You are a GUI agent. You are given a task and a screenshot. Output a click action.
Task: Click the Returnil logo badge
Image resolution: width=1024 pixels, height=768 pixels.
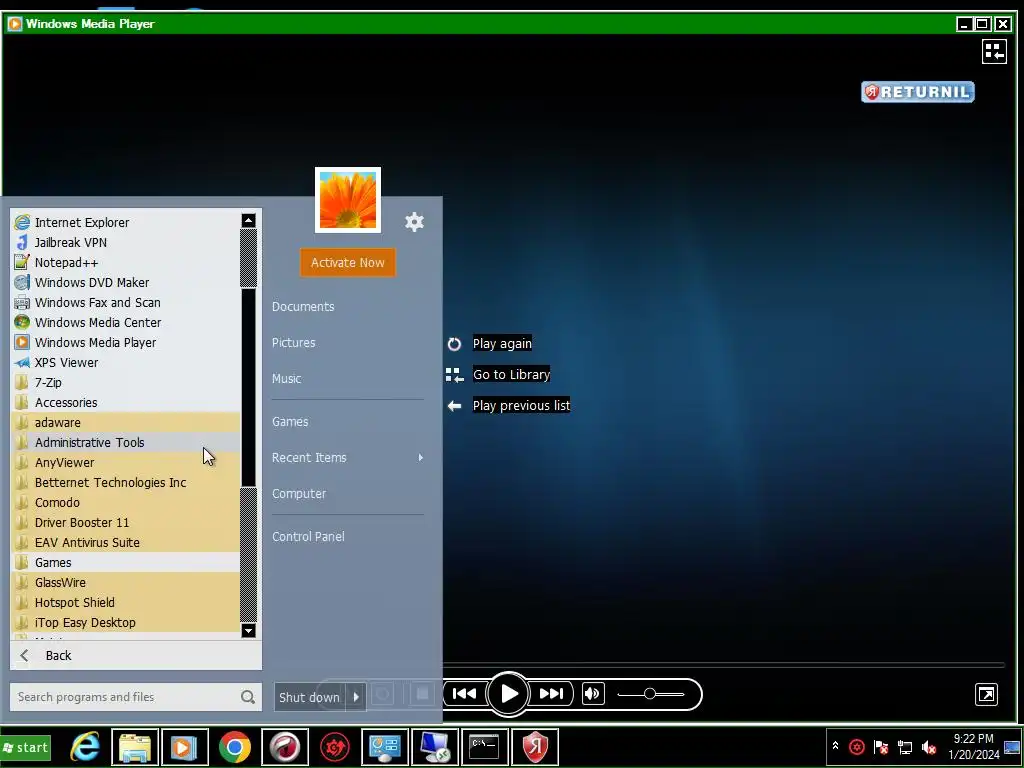click(x=918, y=92)
